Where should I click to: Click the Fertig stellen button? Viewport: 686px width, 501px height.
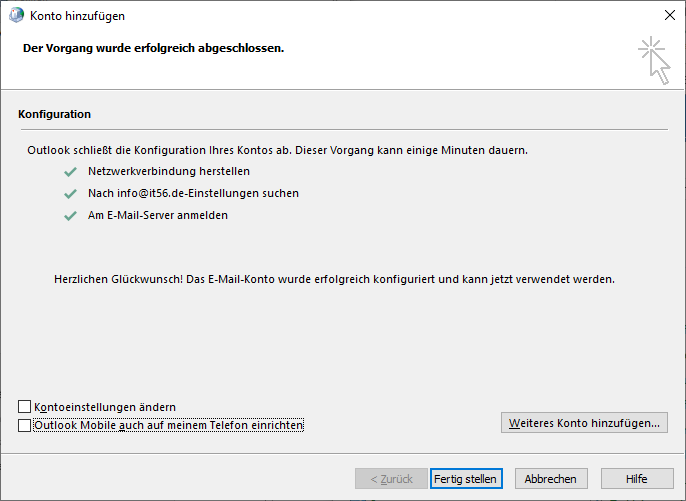point(466,479)
